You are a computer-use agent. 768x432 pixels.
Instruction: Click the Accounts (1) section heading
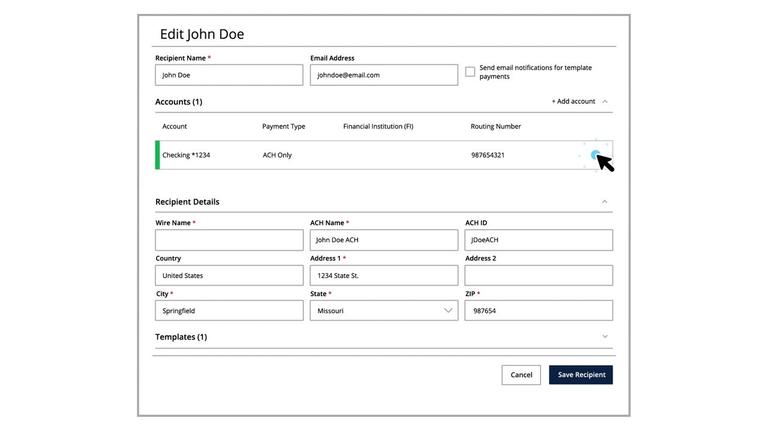pos(178,102)
